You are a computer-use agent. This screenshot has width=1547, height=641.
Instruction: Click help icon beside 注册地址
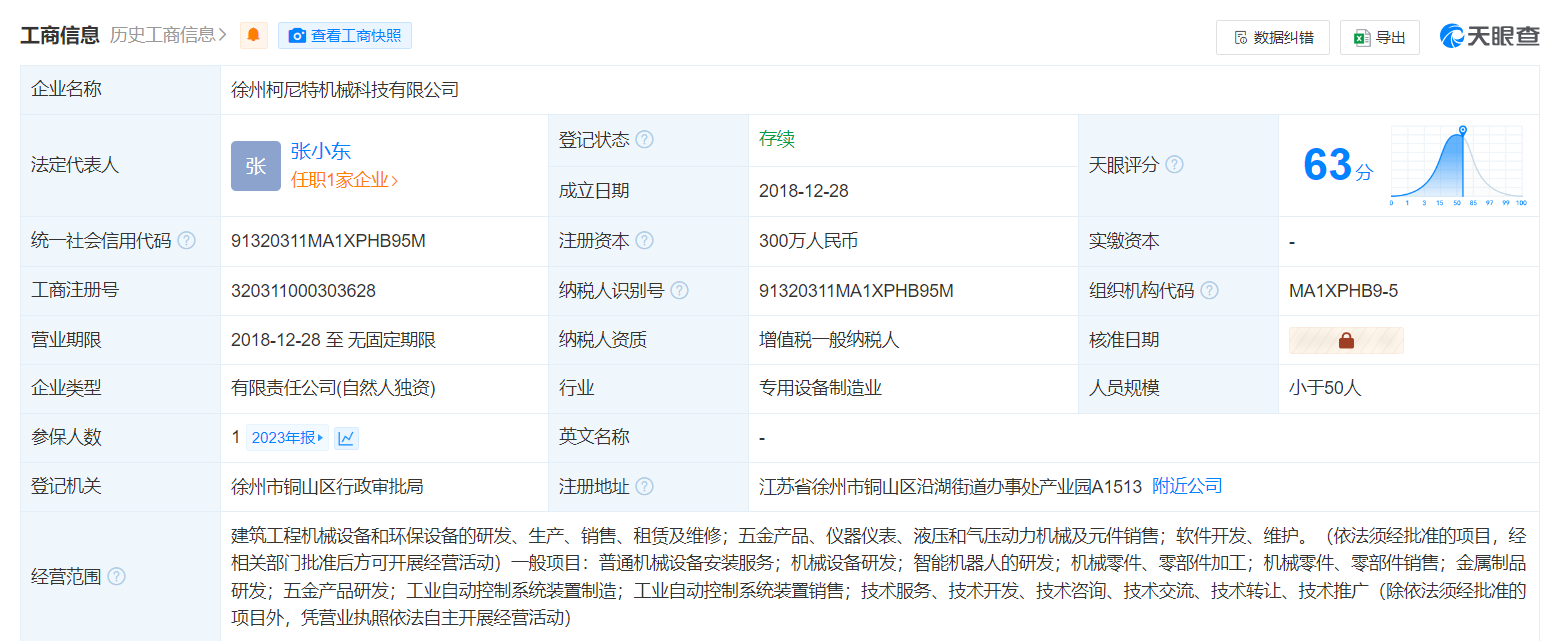tap(644, 487)
